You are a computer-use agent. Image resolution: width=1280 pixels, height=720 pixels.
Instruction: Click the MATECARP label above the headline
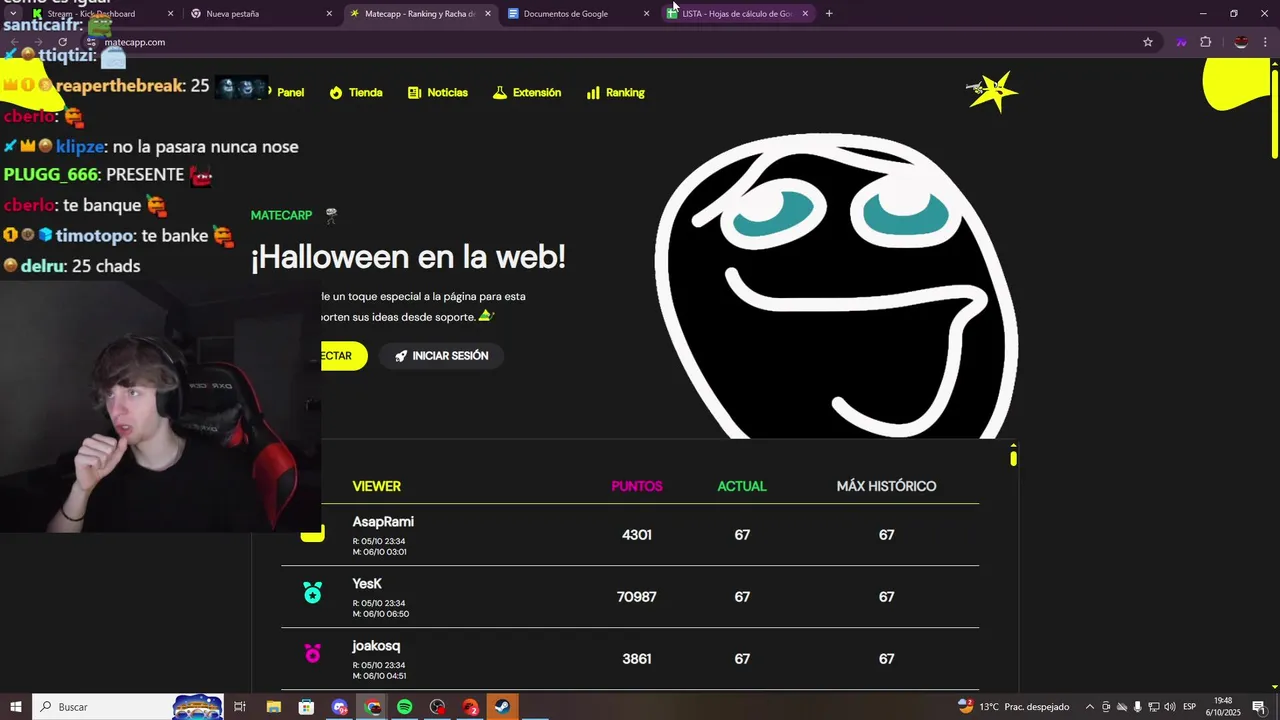(281, 215)
